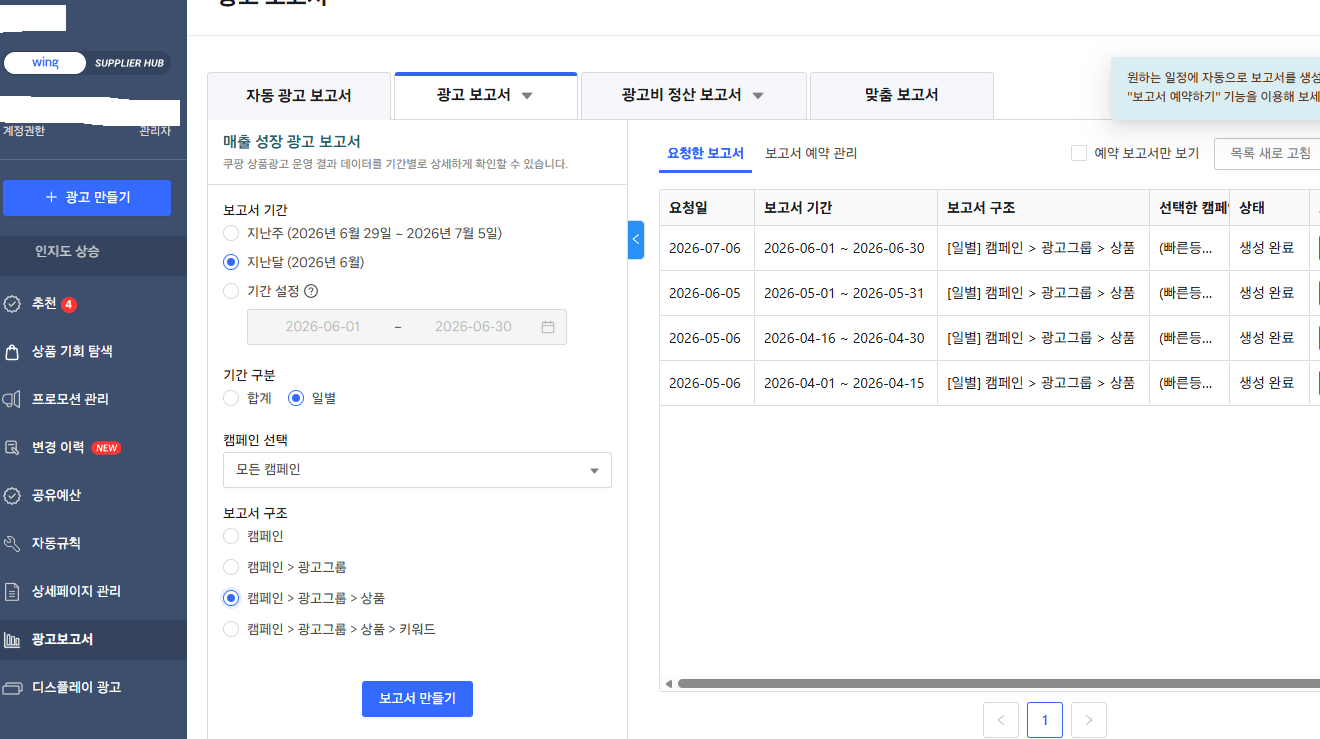Select page 1 in pagination

pos(1045,720)
